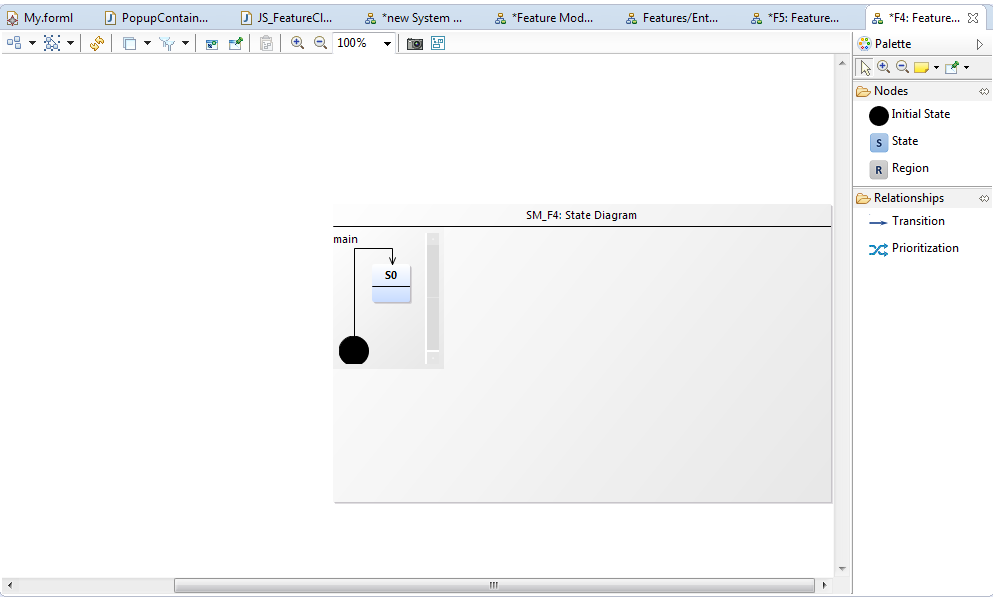Click the greyed Paste layout icon

pyautogui.click(x=267, y=43)
